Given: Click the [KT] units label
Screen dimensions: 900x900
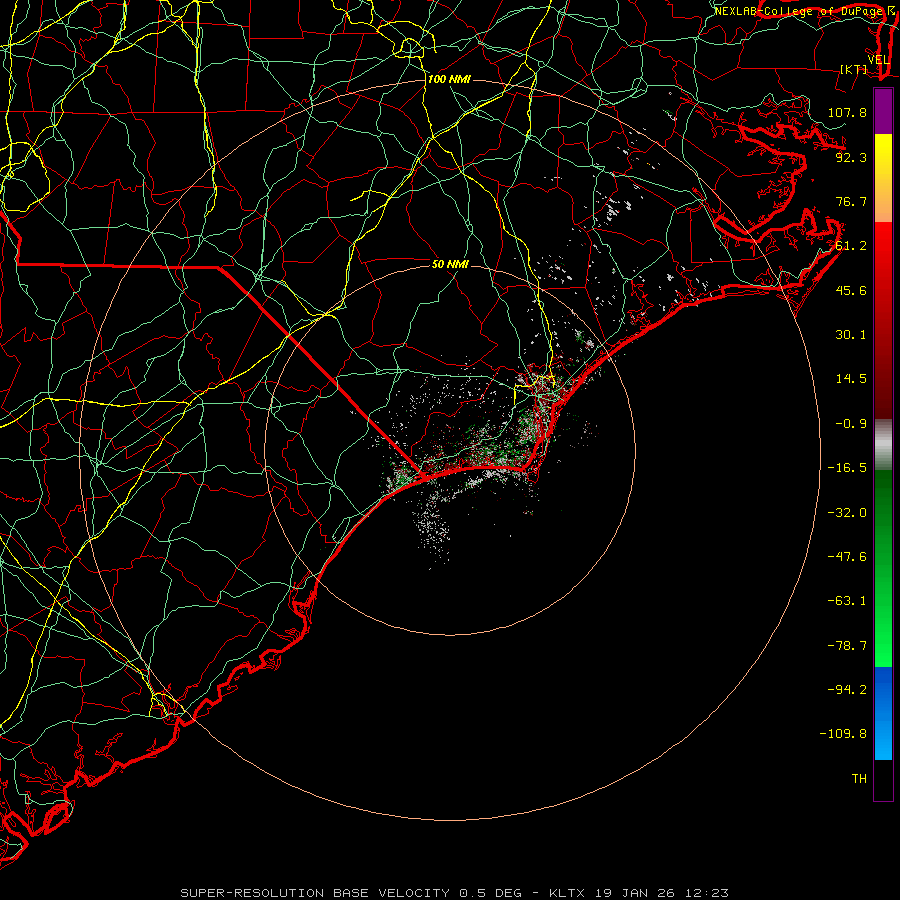Looking at the screenshot, I should tap(854, 69).
